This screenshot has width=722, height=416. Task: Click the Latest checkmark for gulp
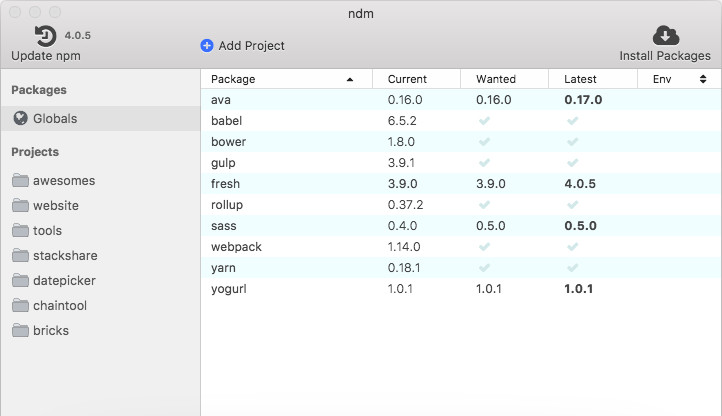(573, 163)
